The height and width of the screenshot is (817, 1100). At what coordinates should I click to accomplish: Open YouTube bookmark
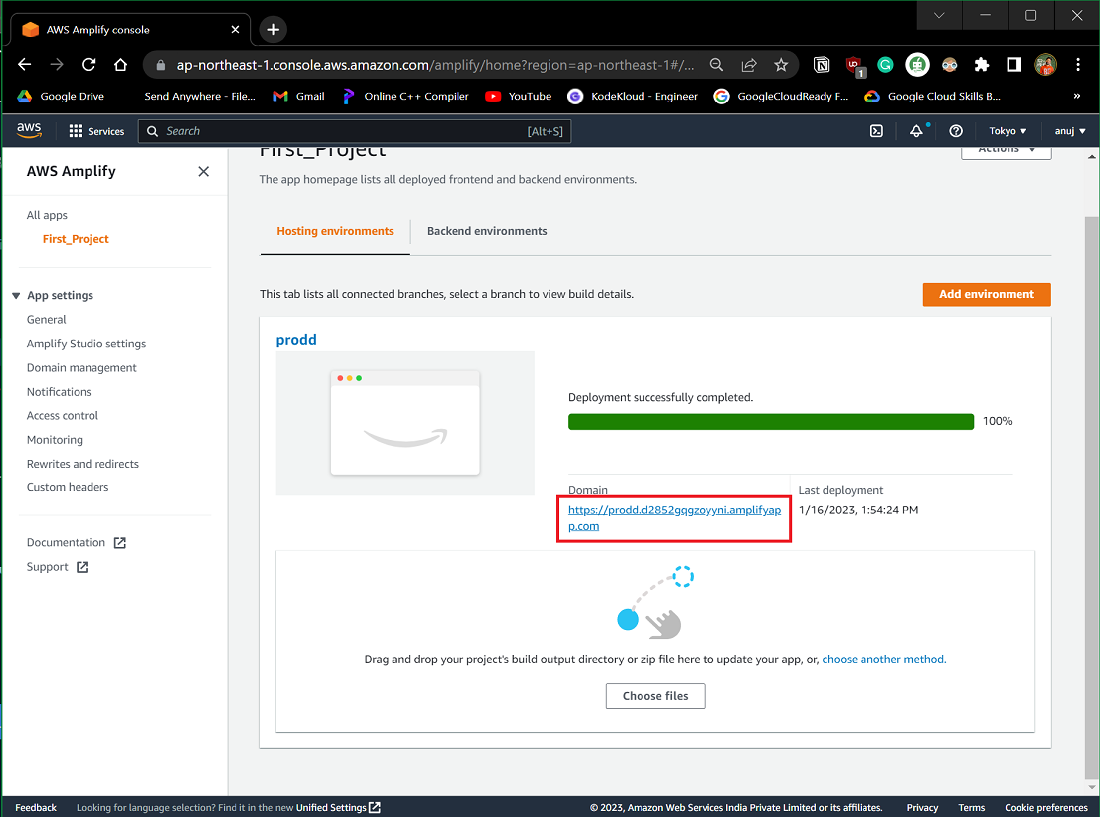point(518,96)
